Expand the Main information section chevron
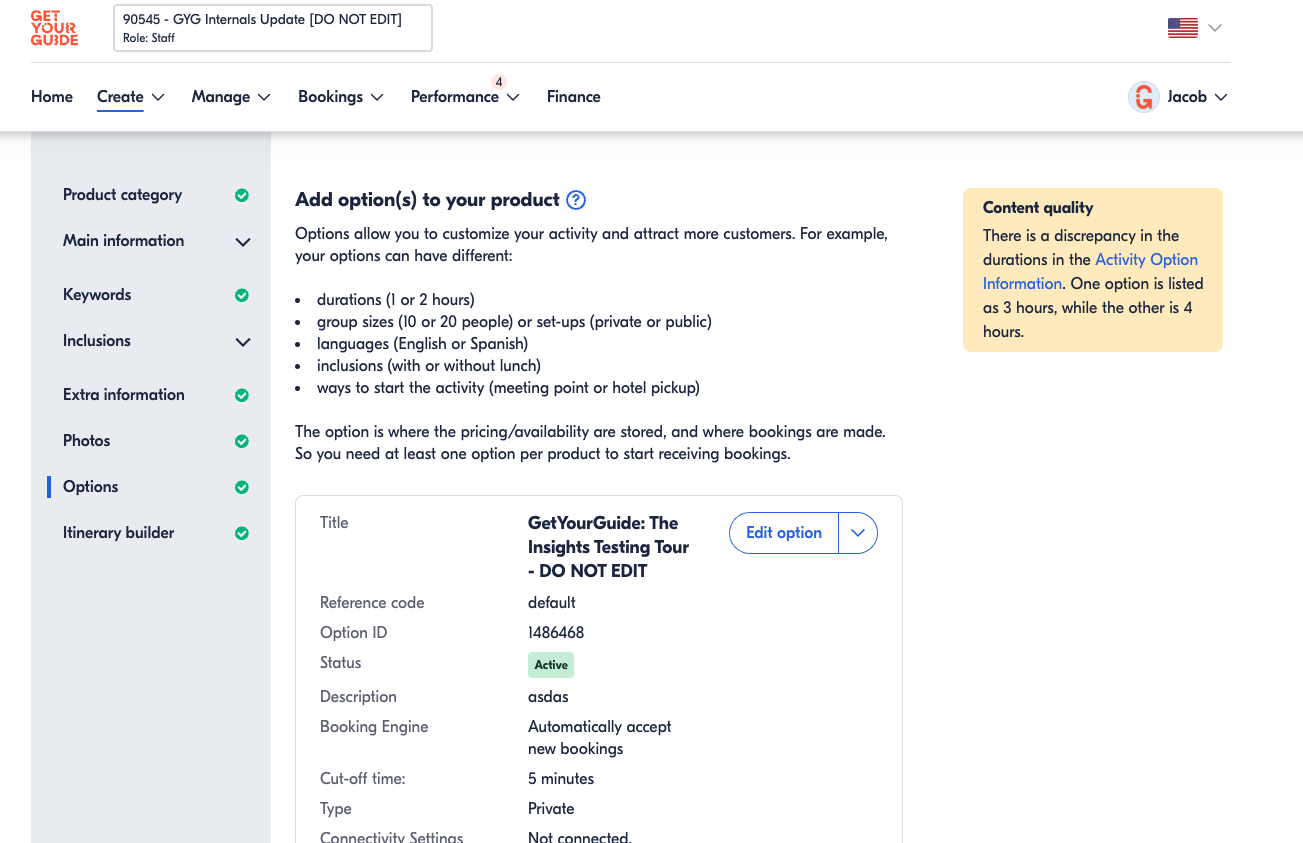 click(x=242, y=241)
